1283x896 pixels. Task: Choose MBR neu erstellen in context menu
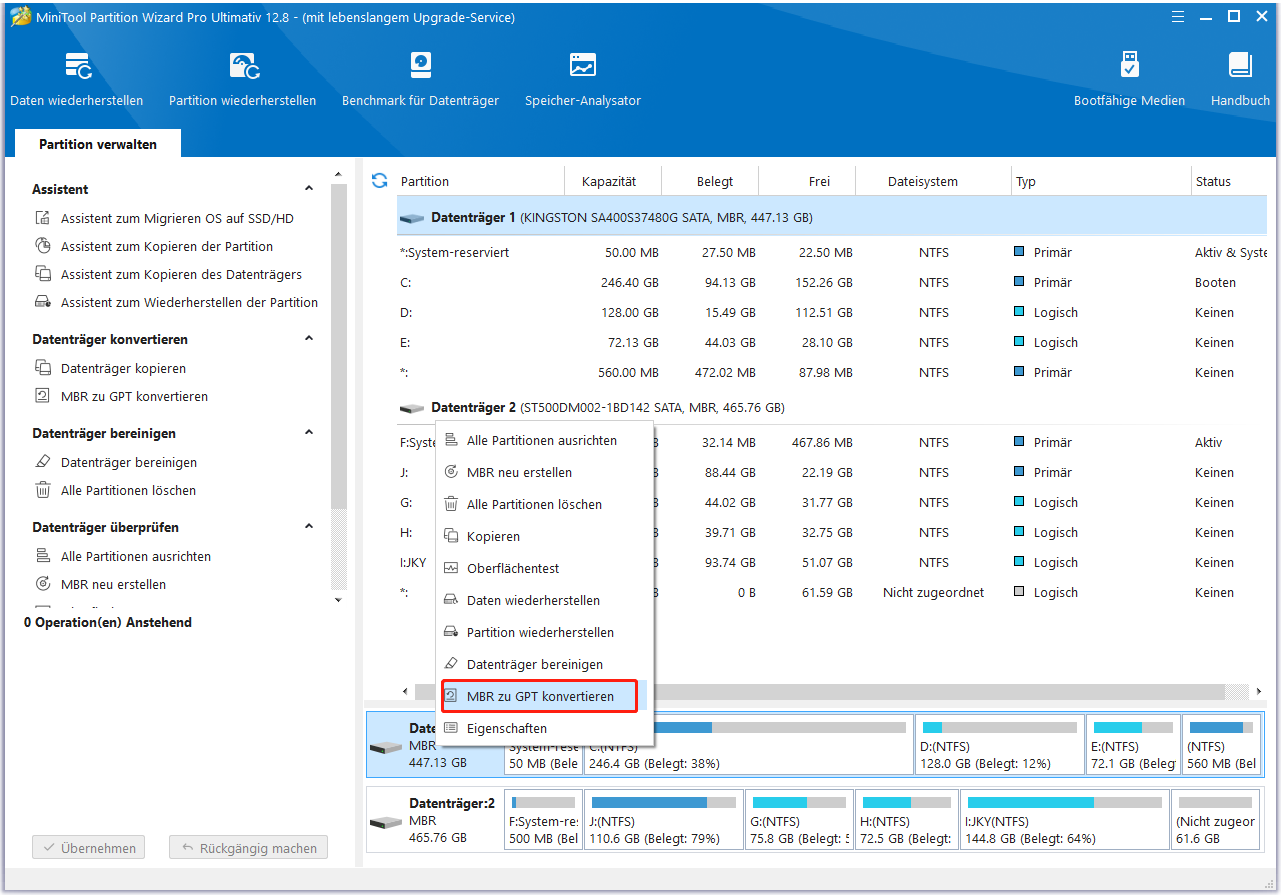(545, 472)
